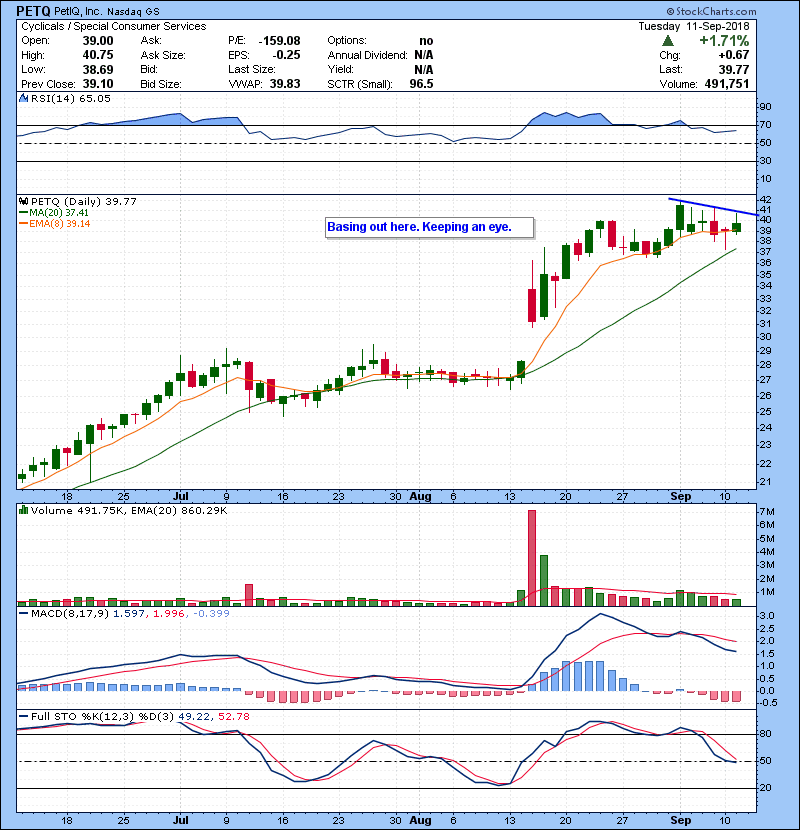Click the blue Full STO legend line marker
This screenshot has height=830, width=800.
23,717
